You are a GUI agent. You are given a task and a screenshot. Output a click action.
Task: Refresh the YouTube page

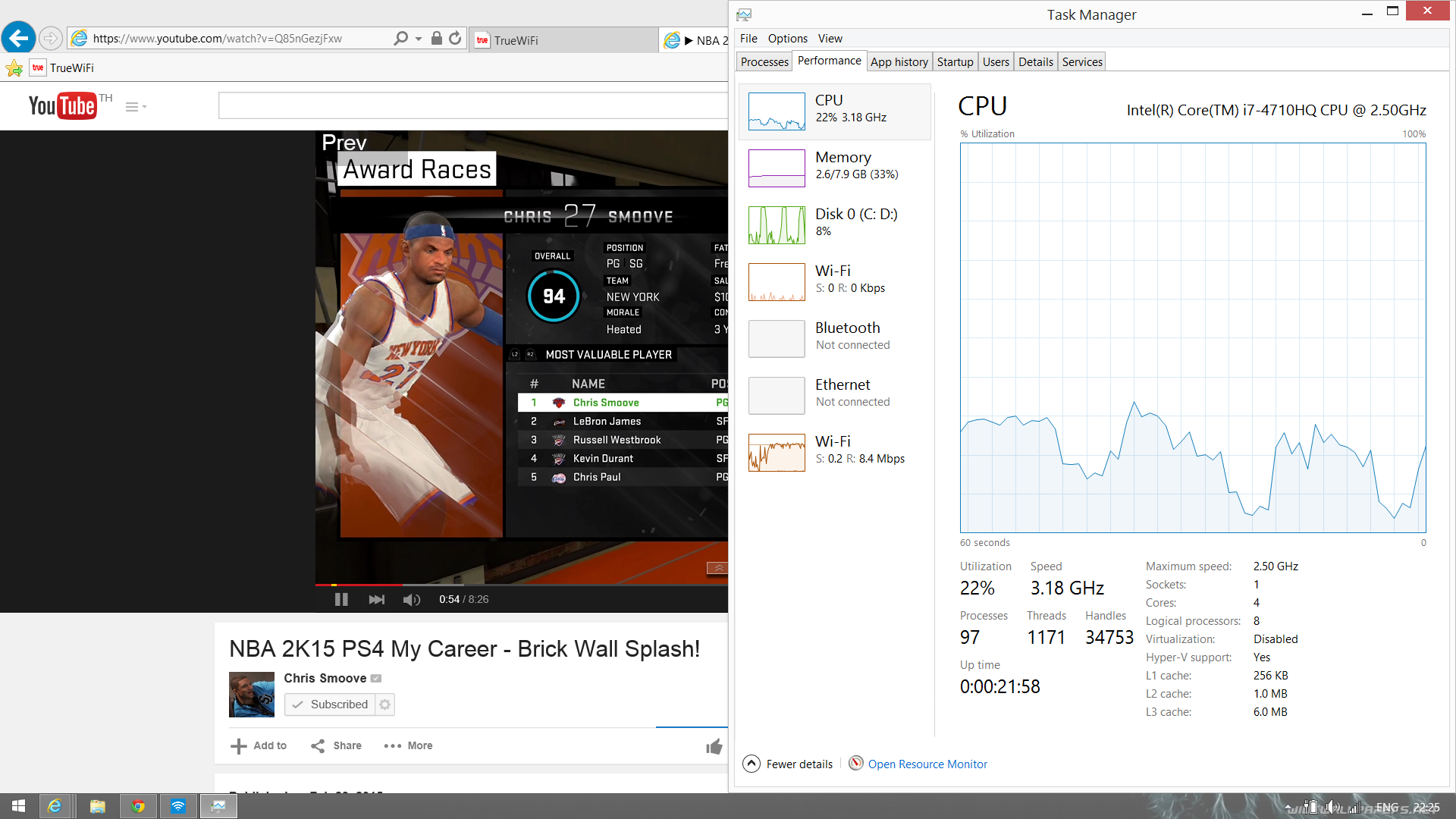[455, 38]
